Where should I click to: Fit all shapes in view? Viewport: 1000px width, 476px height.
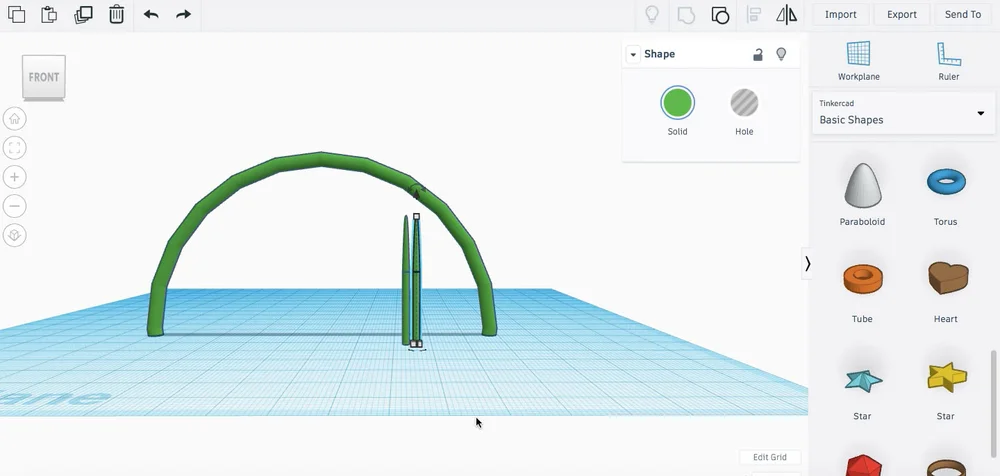pos(15,148)
